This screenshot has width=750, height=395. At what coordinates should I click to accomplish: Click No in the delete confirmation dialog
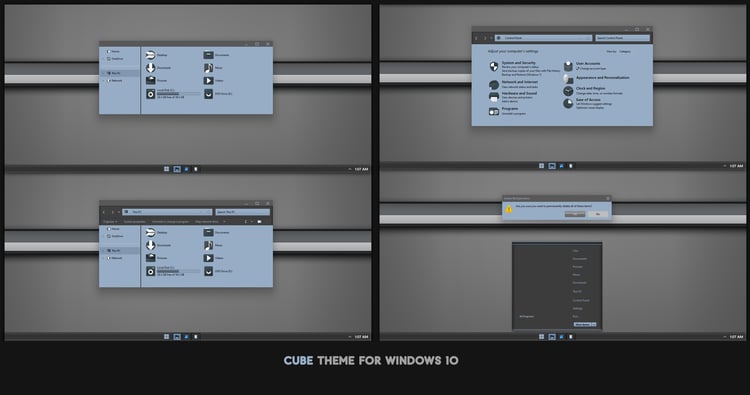coord(597,214)
